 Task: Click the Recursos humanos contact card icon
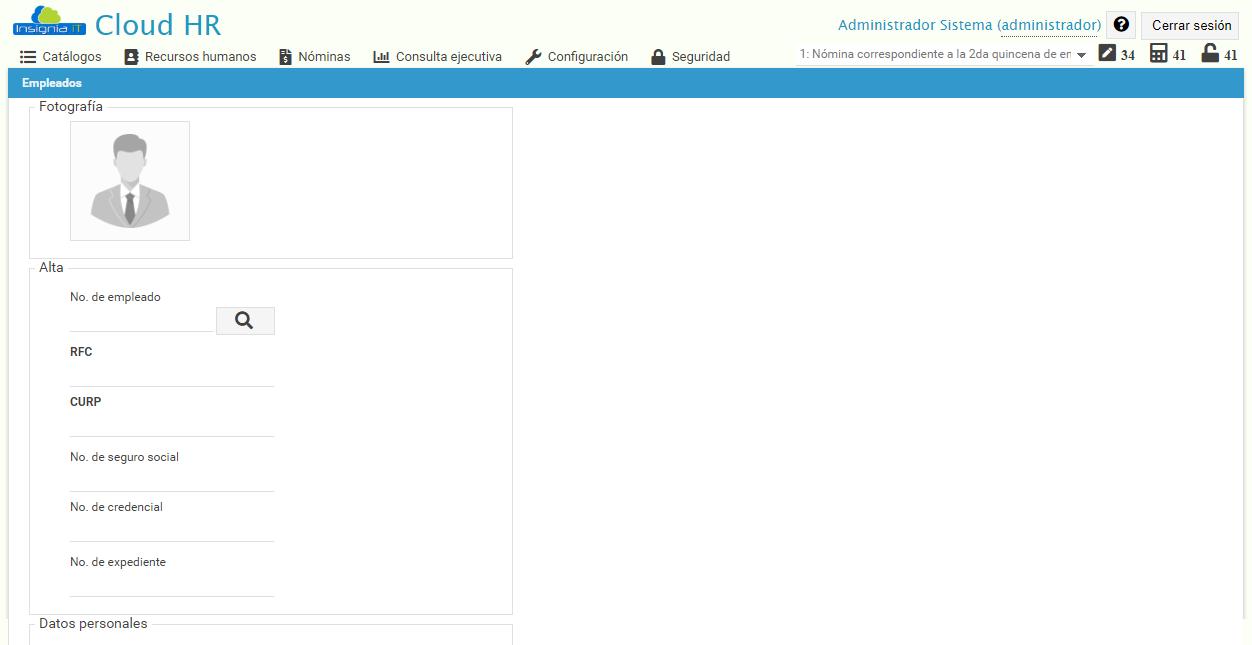point(131,56)
